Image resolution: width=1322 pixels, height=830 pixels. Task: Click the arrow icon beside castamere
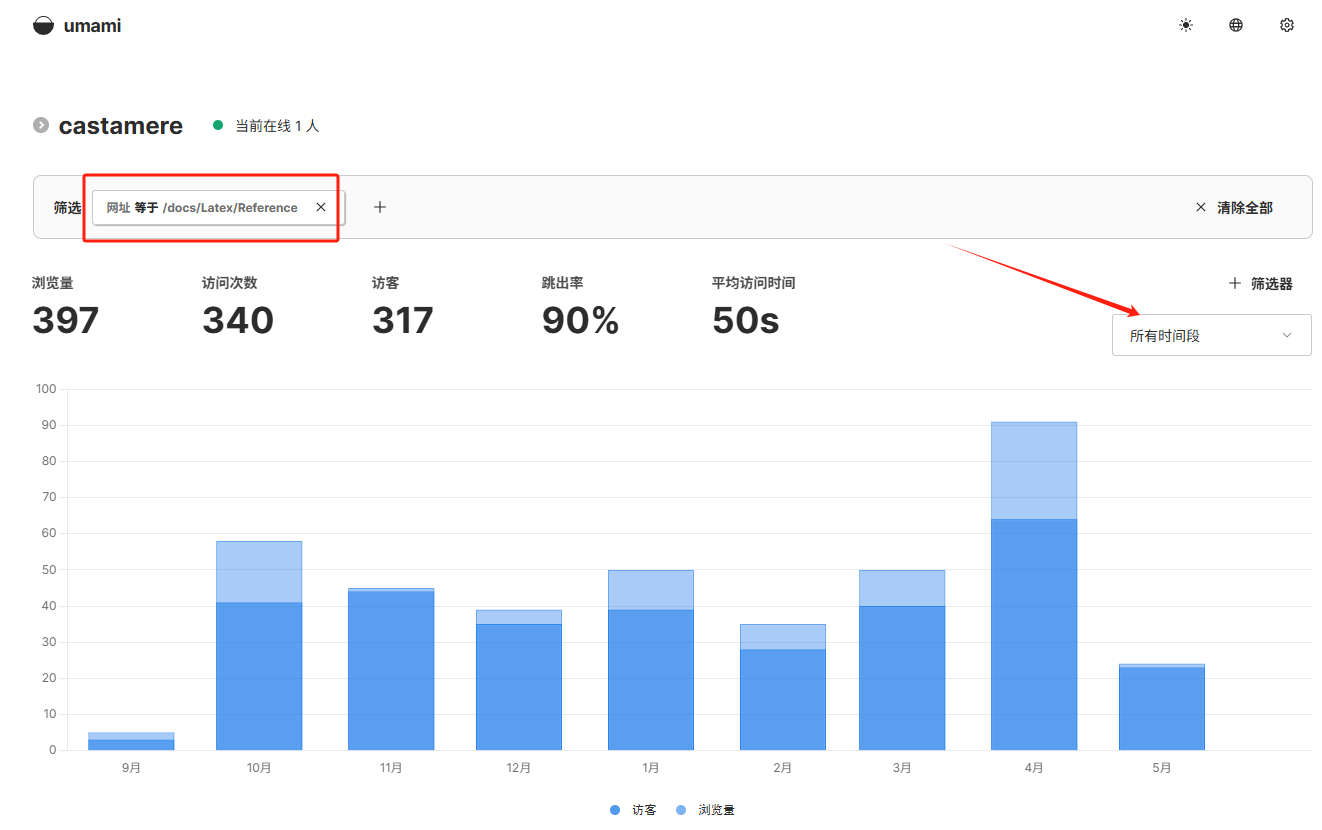pos(41,125)
